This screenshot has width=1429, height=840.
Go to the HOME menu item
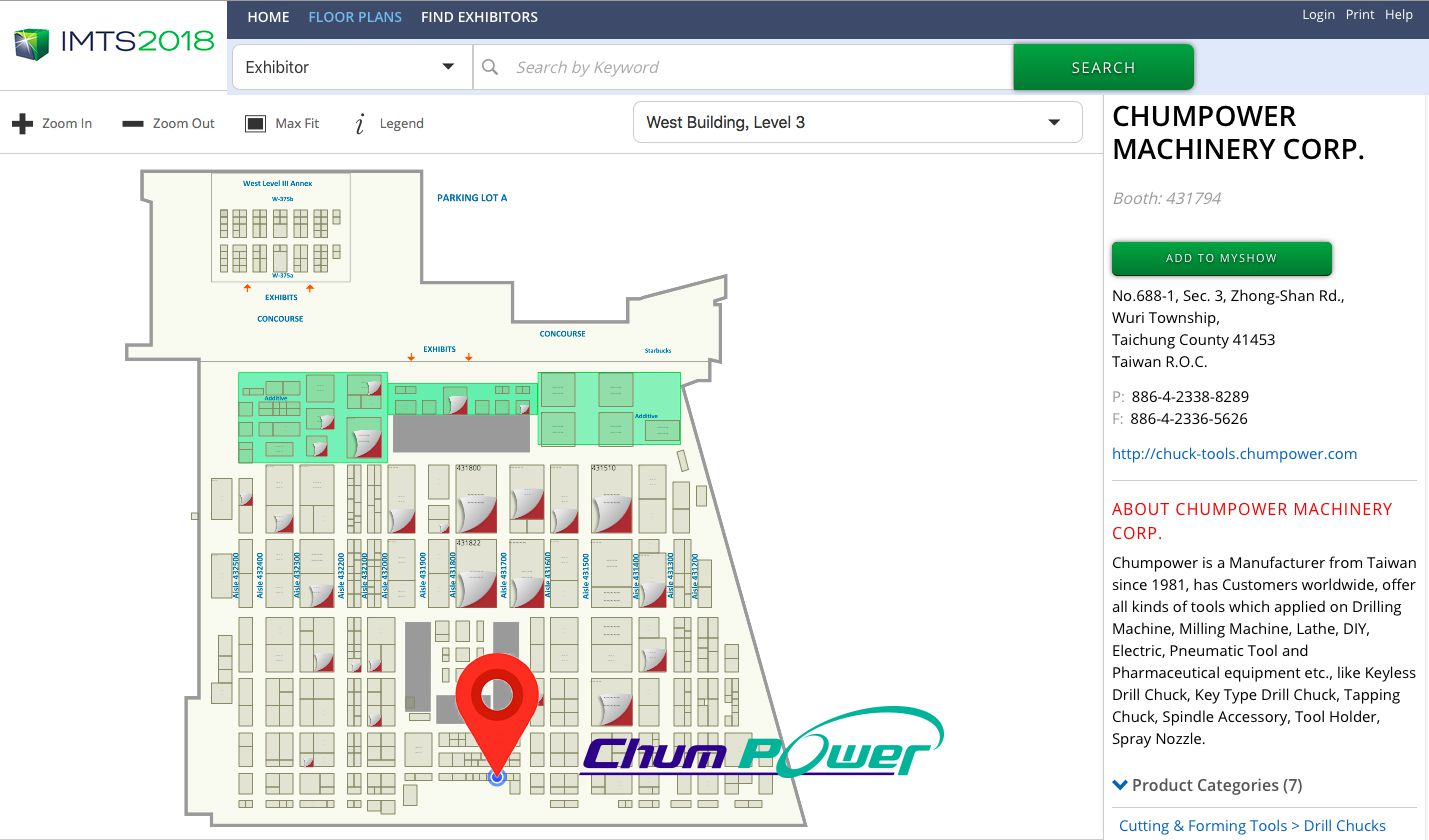[268, 17]
